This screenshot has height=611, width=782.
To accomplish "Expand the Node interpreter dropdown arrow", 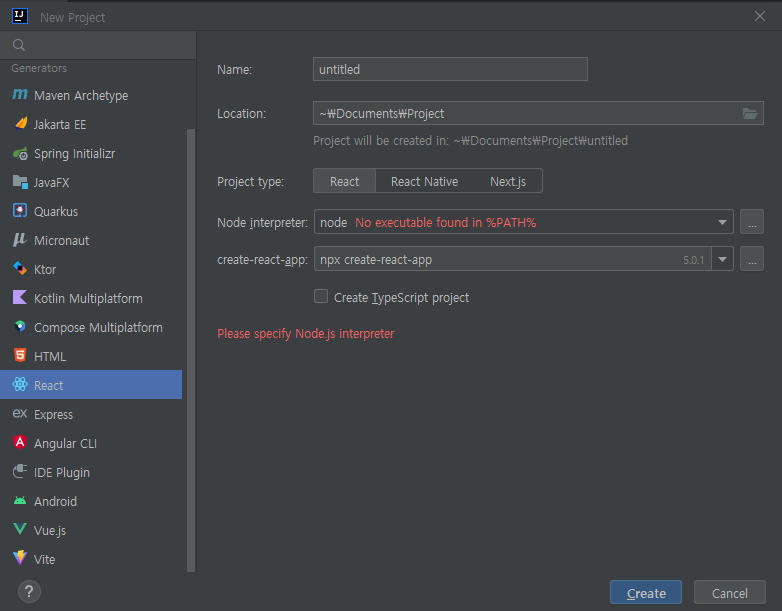I will coord(722,222).
